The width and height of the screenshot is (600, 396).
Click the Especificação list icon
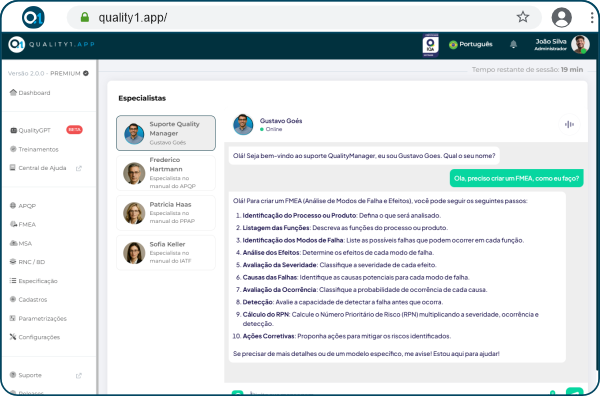pyautogui.click(x=13, y=280)
